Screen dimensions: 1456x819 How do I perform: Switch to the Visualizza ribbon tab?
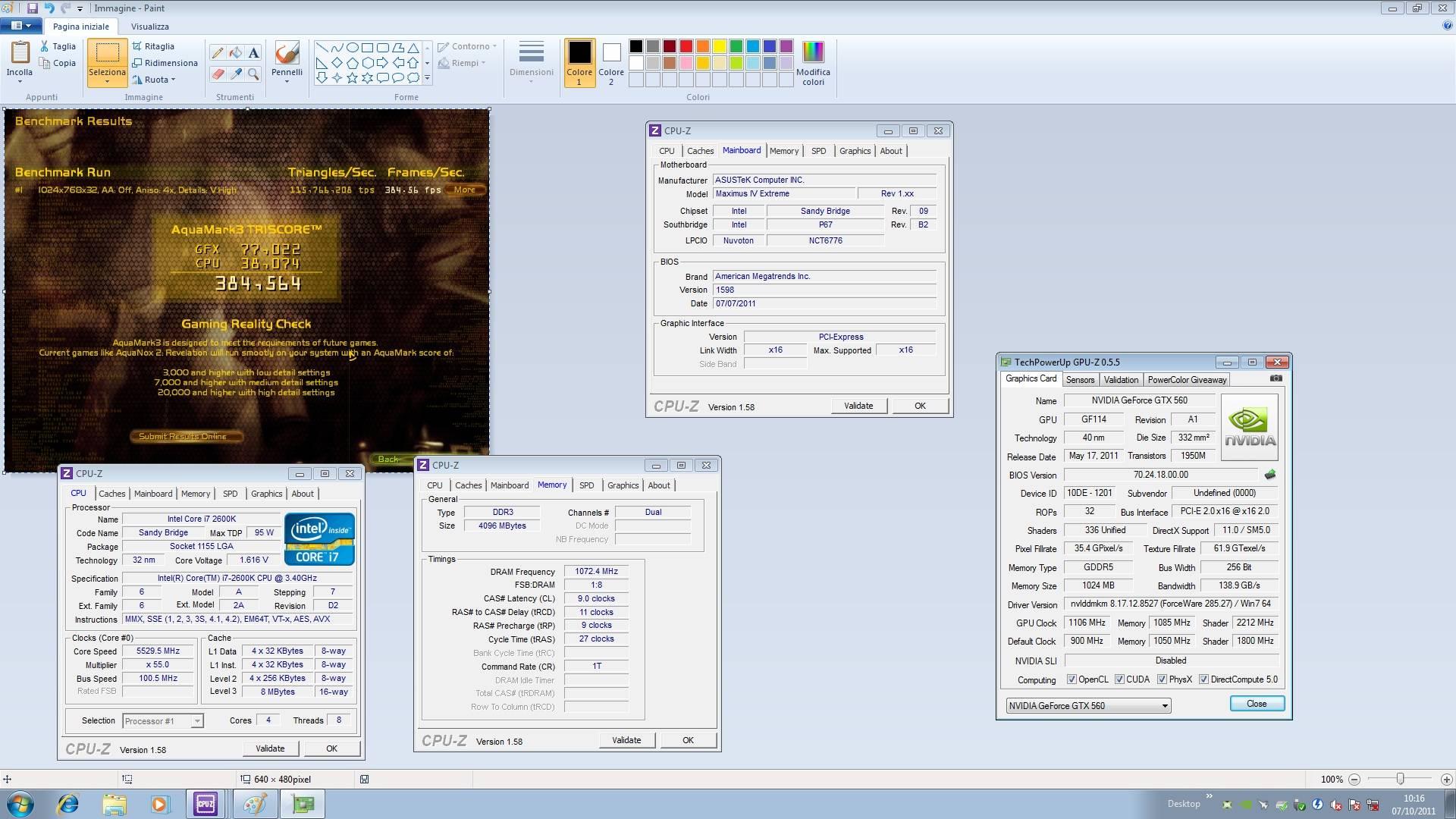pos(150,26)
